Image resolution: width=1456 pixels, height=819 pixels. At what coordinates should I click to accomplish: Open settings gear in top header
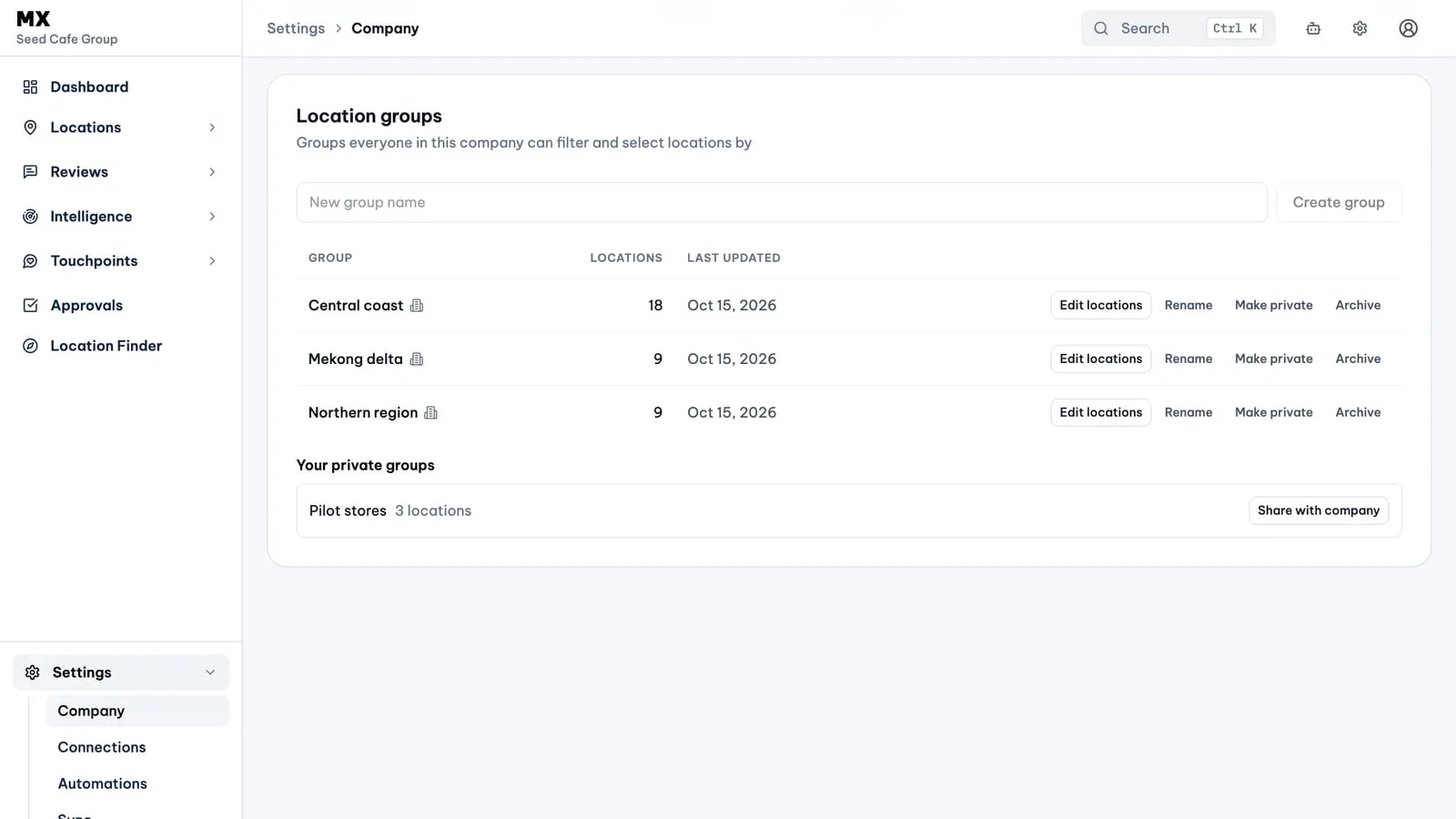[1360, 28]
